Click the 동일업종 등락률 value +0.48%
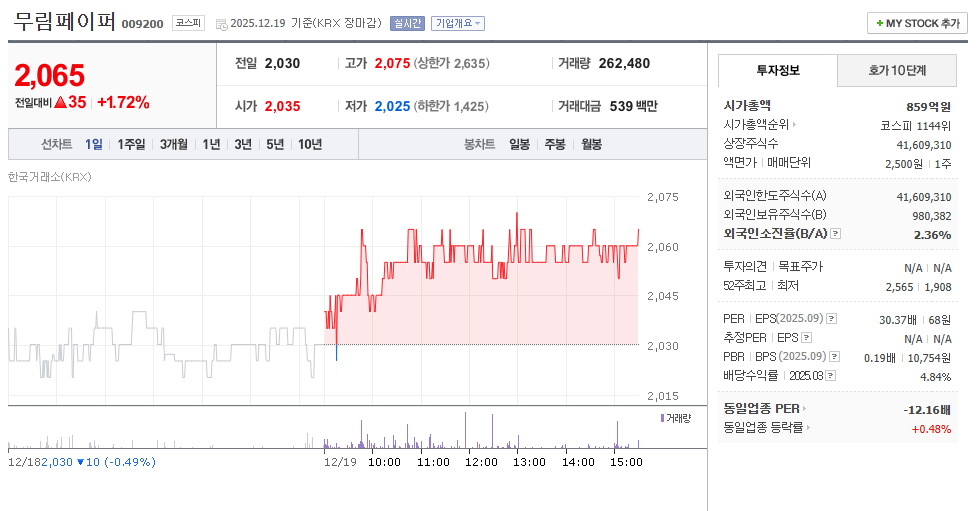The height and width of the screenshot is (511, 978). (x=931, y=429)
